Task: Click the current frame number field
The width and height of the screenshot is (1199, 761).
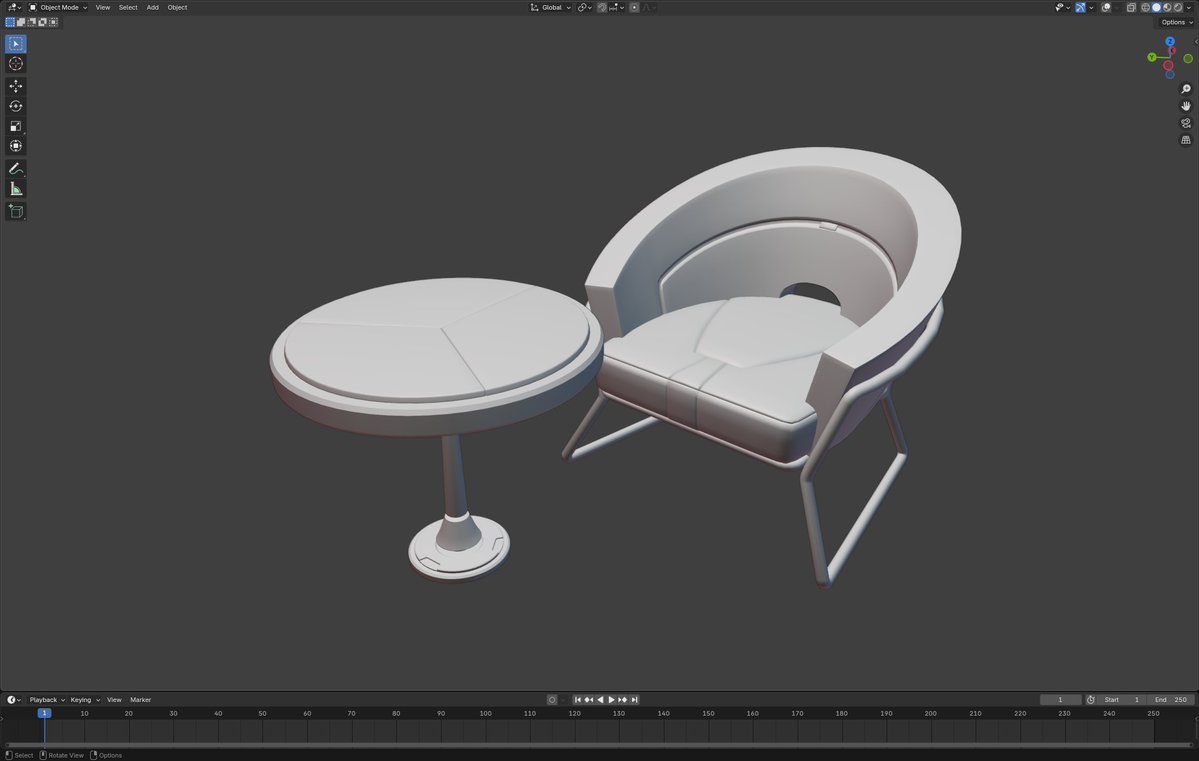Action: [1060, 699]
